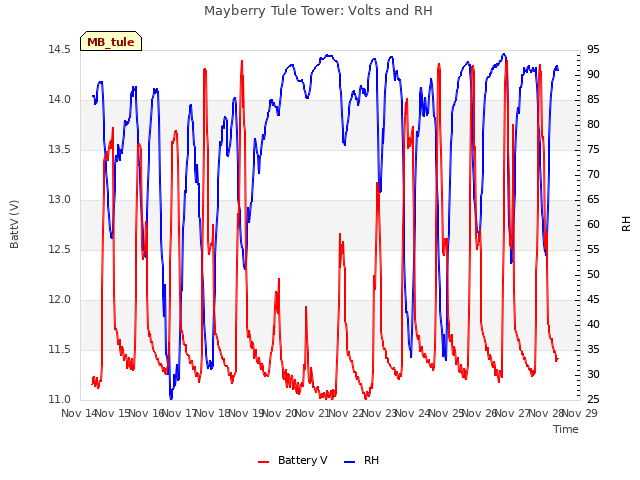
Task: Click the 13.0 tick on the left axis
Action: pyautogui.click(x=59, y=200)
